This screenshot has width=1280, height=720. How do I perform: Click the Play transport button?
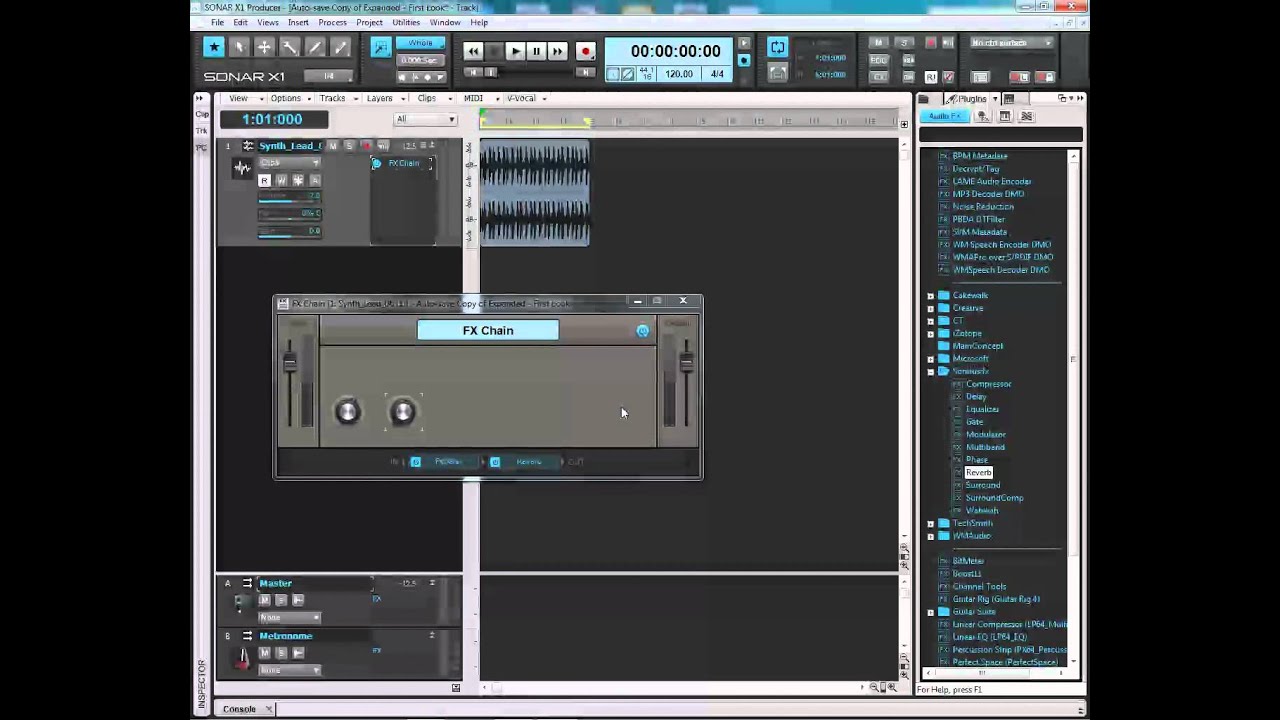(x=515, y=51)
